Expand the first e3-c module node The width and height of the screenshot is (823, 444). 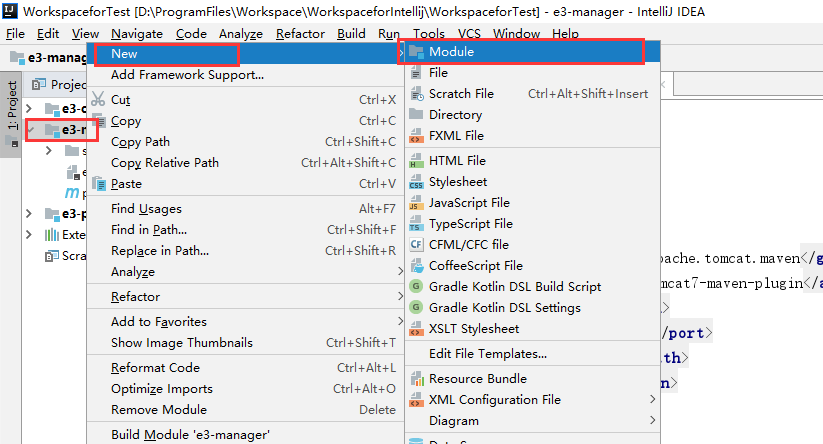(x=29, y=109)
